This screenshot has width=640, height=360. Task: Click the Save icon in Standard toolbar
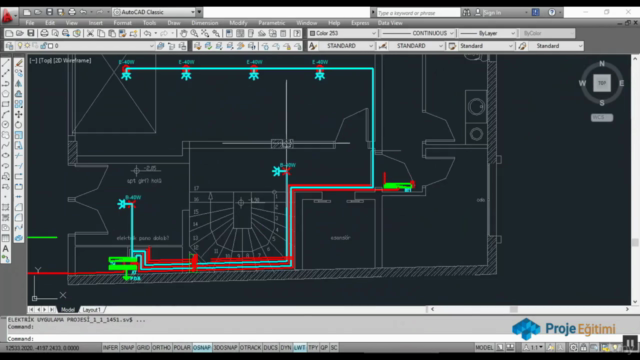point(31,33)
